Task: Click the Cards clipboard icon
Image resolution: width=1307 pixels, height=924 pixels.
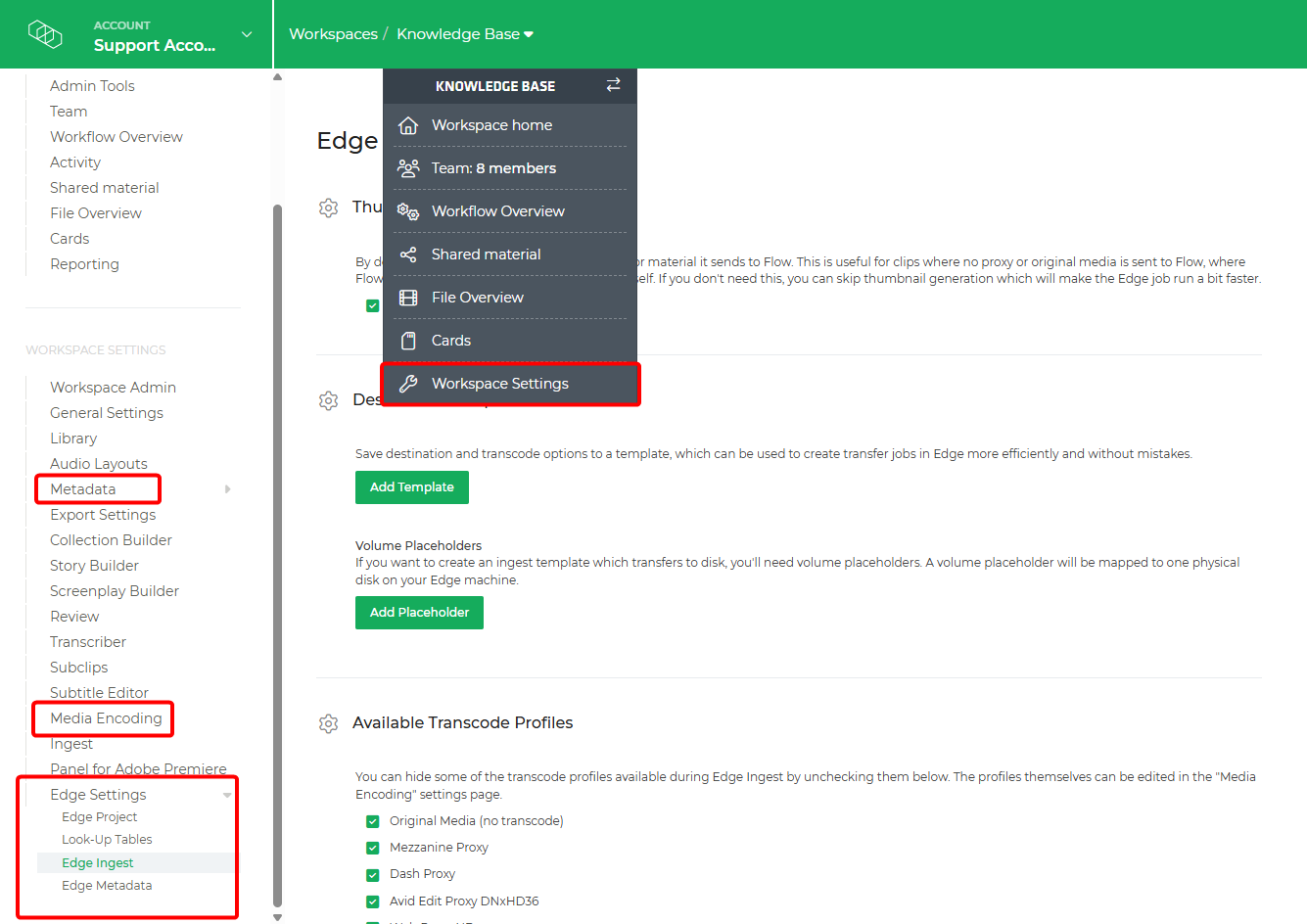Action: click(x=408, y=340)
